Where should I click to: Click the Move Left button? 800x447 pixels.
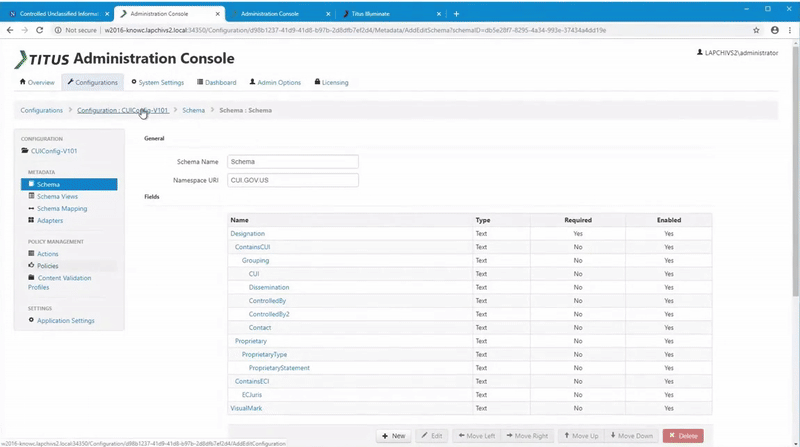[x=477, y=436]
